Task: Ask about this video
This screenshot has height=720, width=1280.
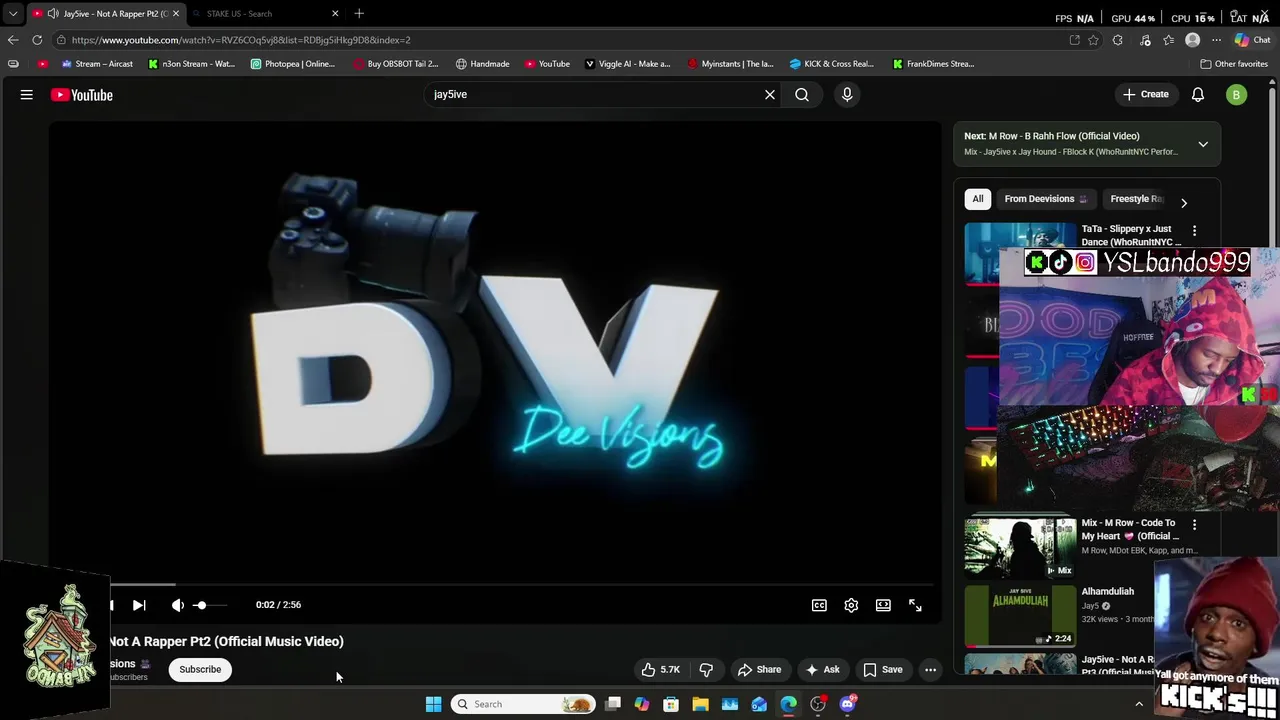Action: click(822, 670)
